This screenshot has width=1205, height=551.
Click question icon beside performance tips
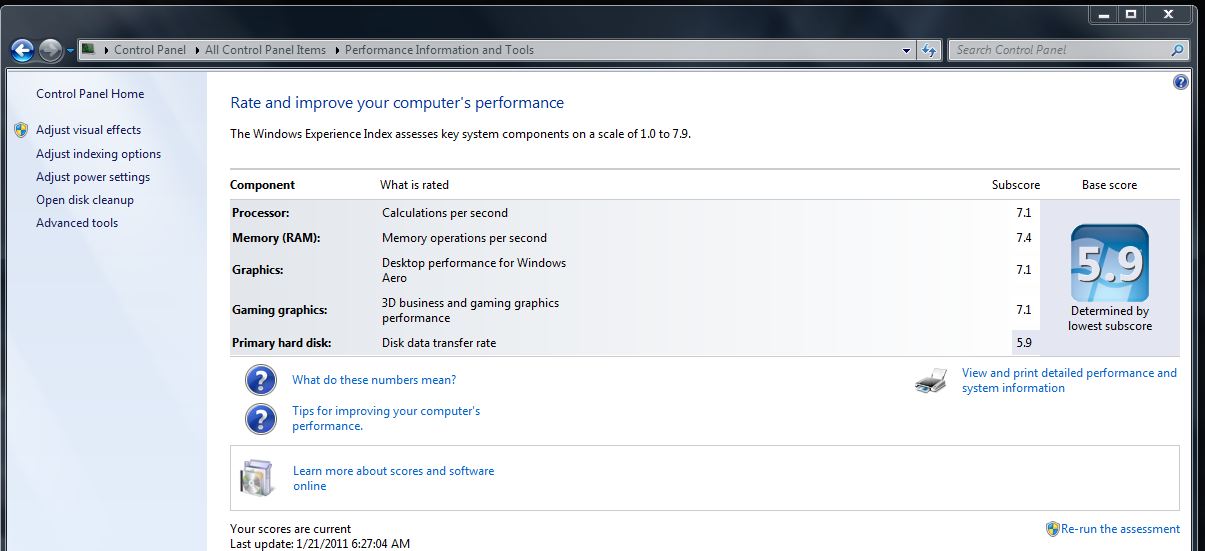(260, 418)
